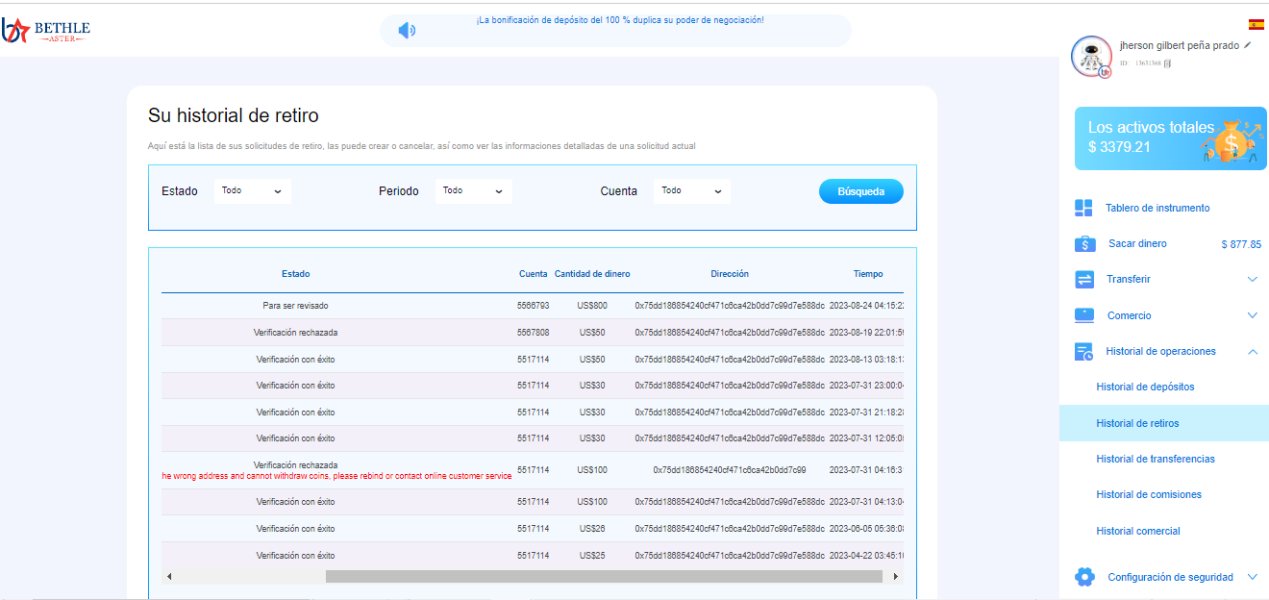Click the speaker announcement icon
The width and height of the screenshot is (1269, 600).
point(406,31)
